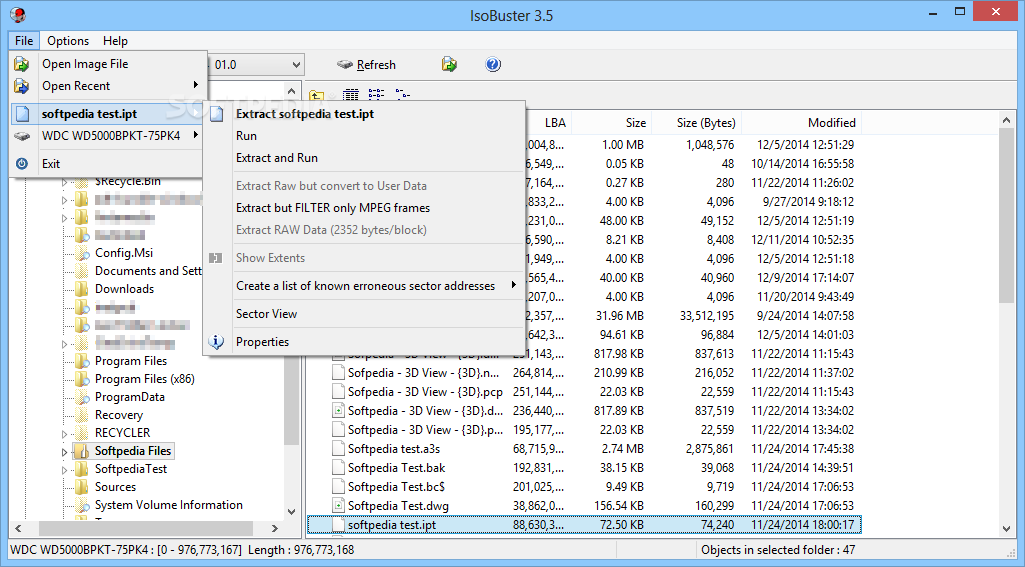Expand the erroneous sector addresses submenu arrow
1025x567 pixels.
(x=514, y=285)
